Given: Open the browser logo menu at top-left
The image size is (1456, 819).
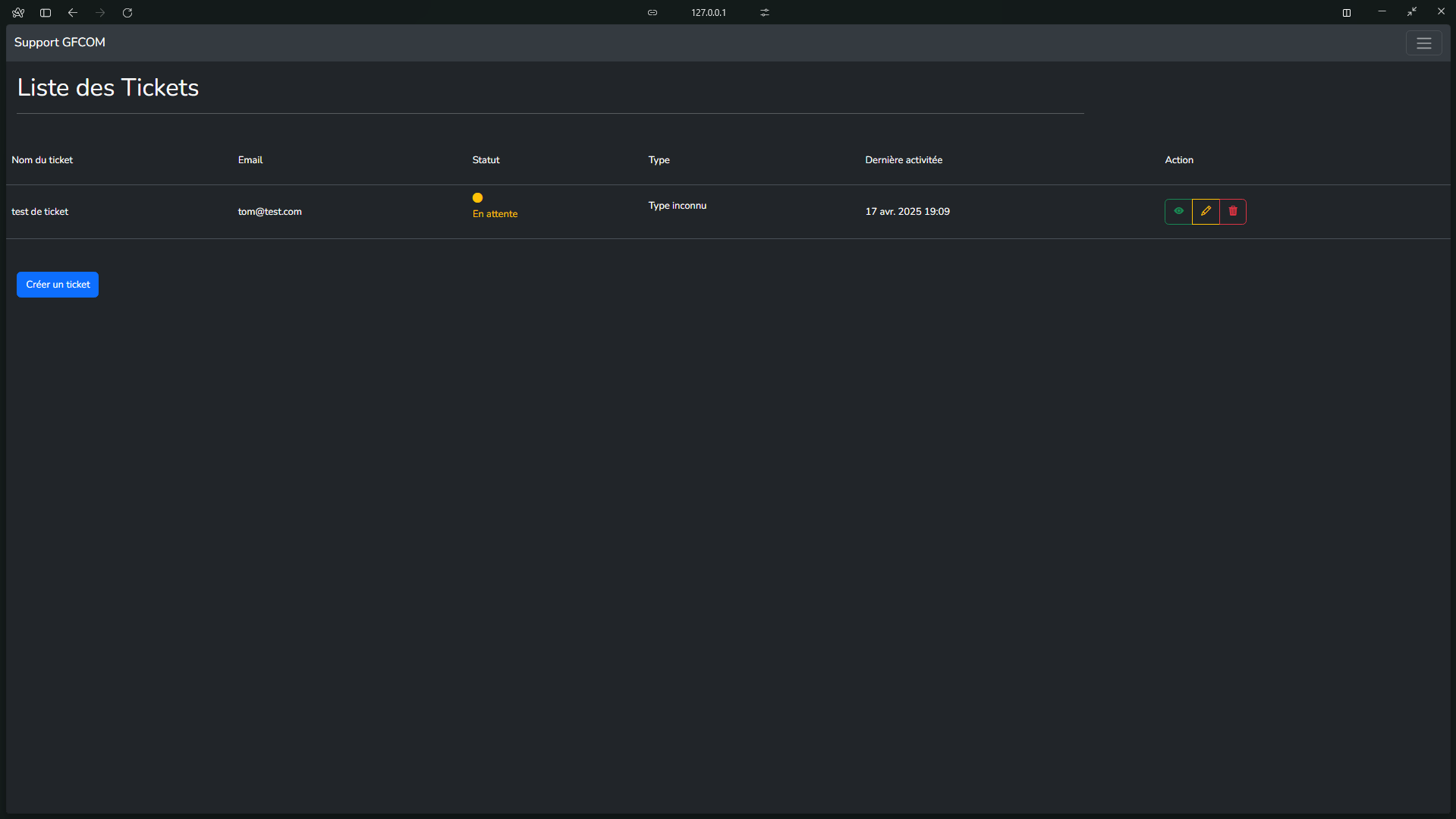Looking at the screenshot, I should (18, 13).
